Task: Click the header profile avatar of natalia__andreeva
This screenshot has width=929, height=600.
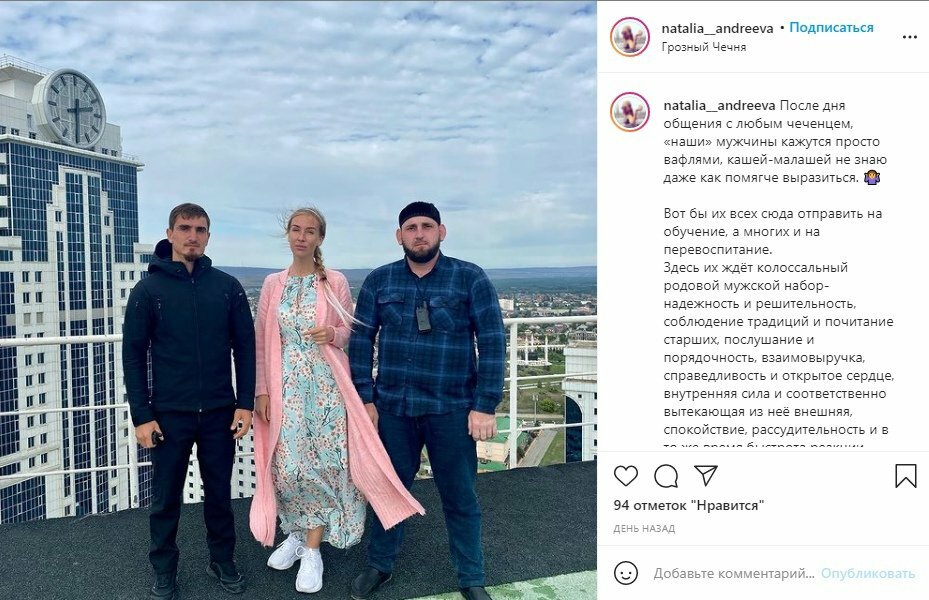Action: click(x=630, y=37)
